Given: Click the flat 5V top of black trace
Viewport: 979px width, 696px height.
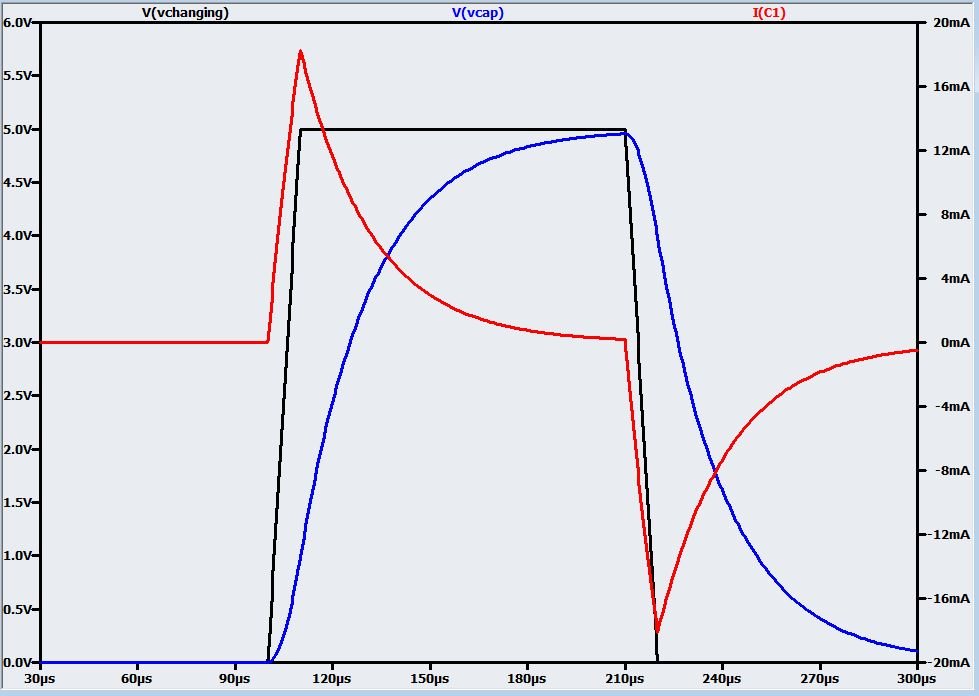Looking at the screenshot, I should (460, 129).
